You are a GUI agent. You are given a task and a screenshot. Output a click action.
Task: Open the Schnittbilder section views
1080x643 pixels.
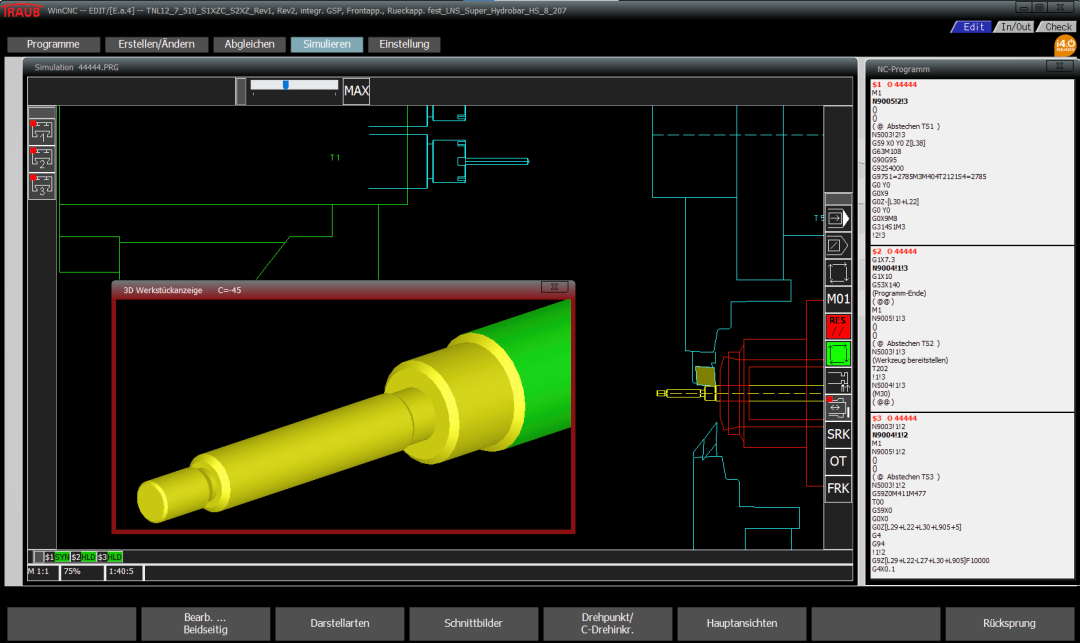(474, 623)
